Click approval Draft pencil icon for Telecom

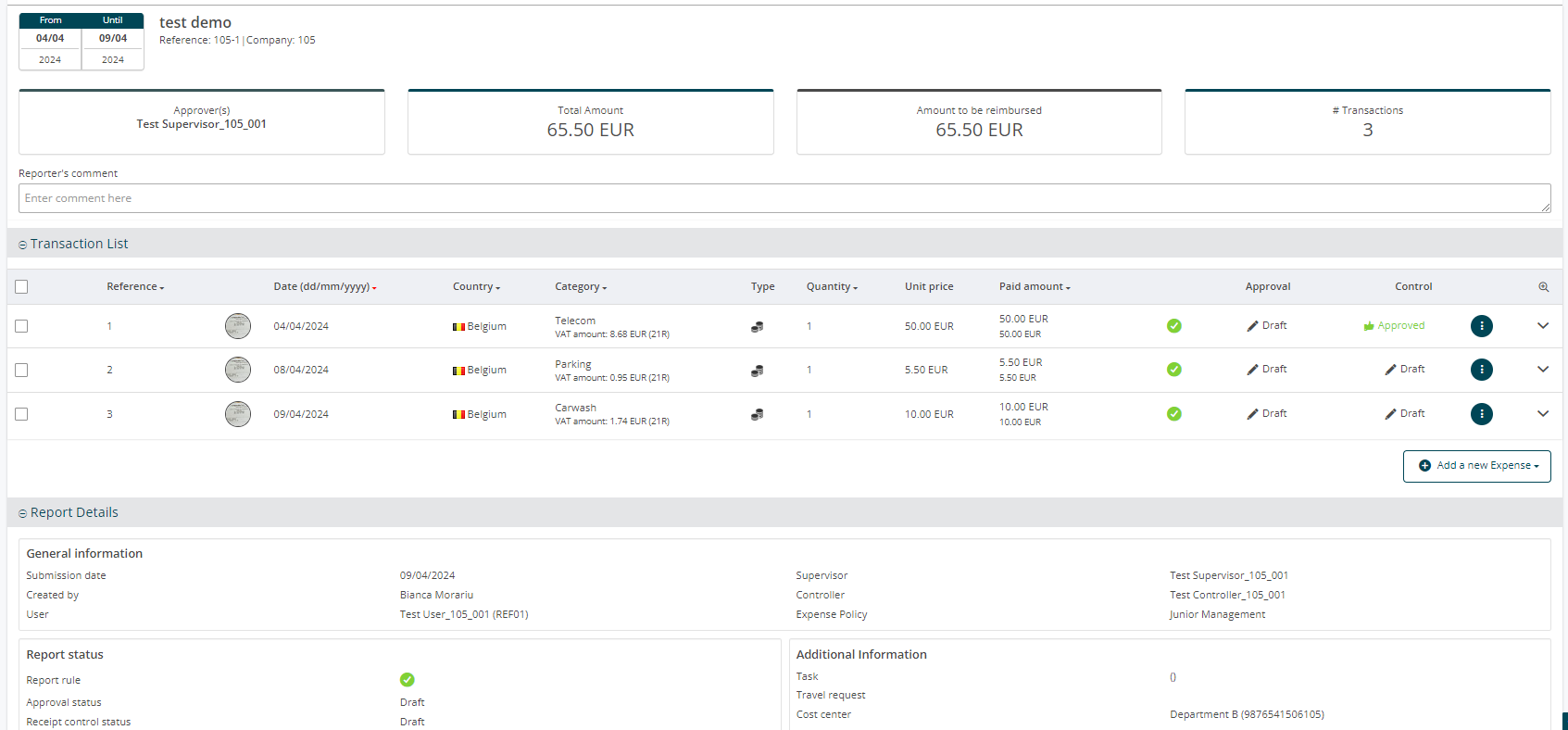(x=1253, y=326)
